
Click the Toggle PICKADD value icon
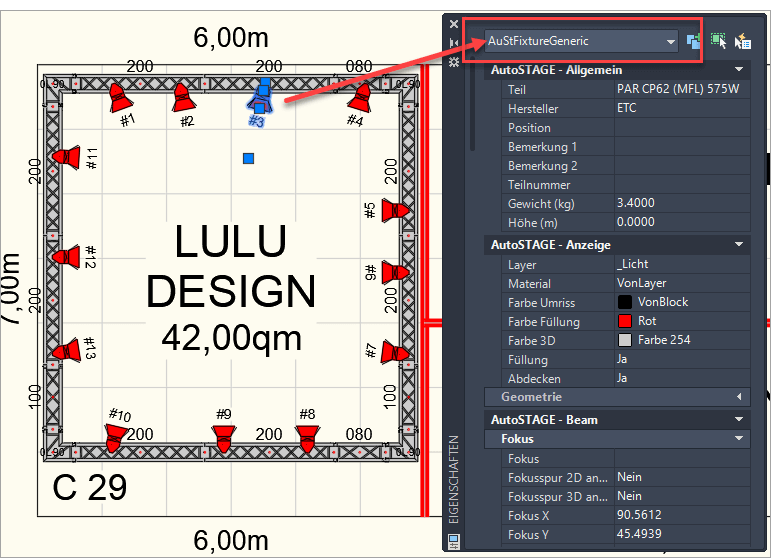coord(694,41)
